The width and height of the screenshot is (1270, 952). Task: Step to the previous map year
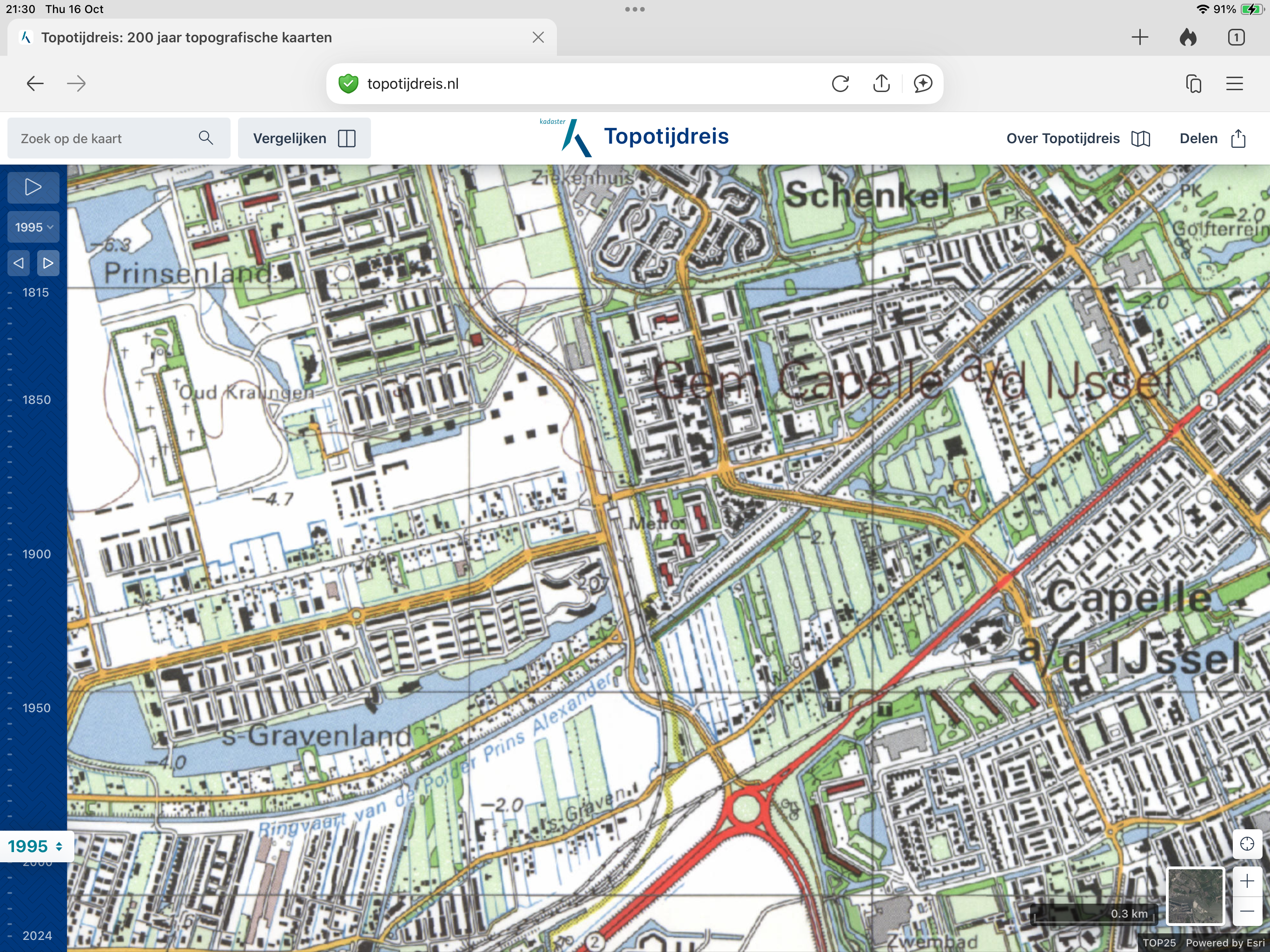pos(19,263)
